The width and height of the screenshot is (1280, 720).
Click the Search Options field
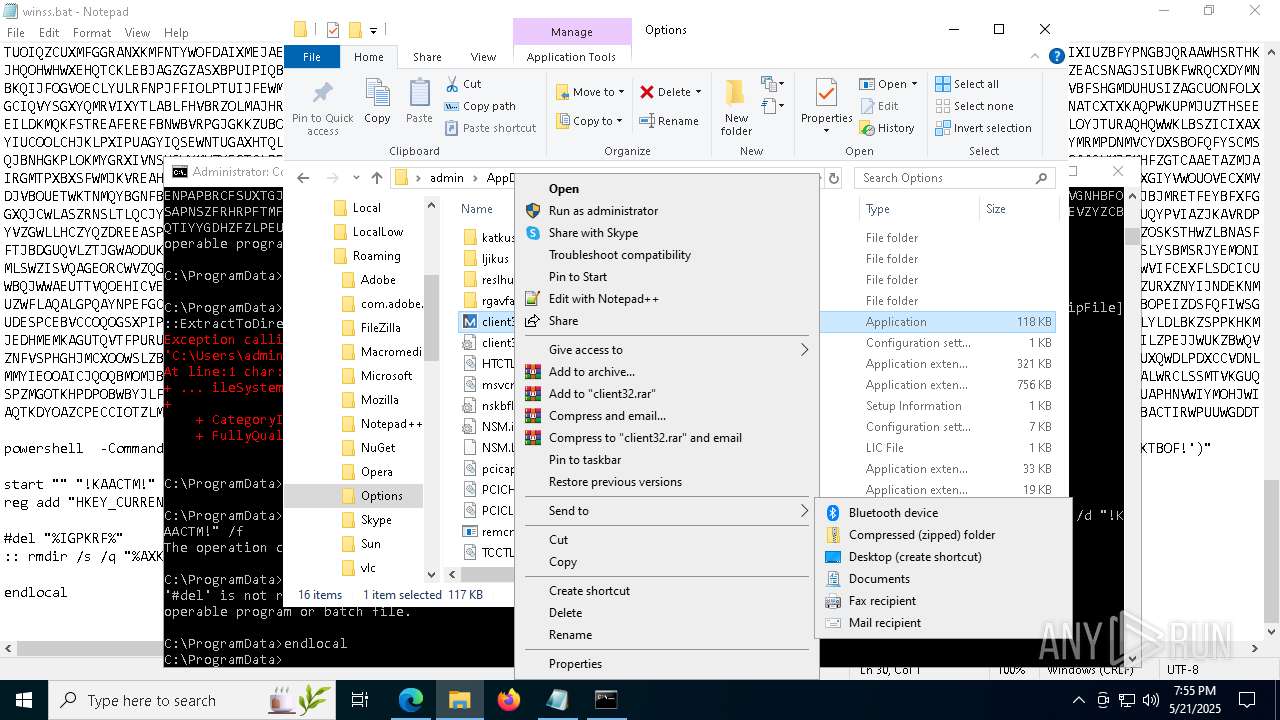coord(954,178)
